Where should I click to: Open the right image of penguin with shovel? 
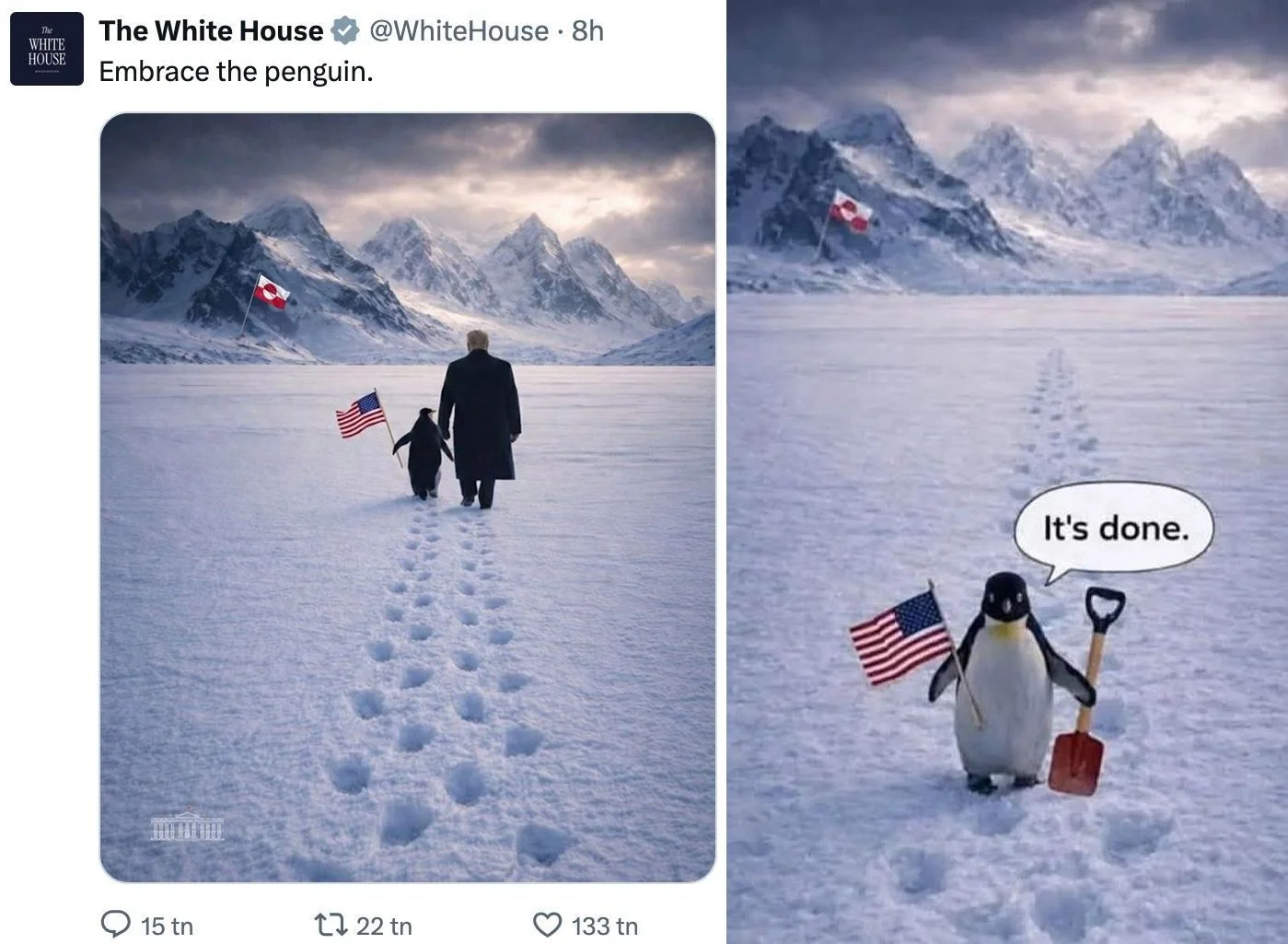(1007, 472)
